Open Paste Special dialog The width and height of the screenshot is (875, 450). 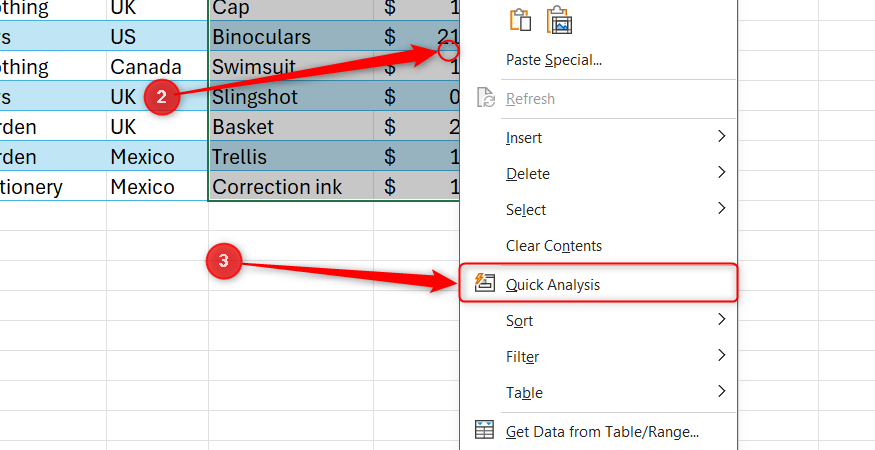[x=598, y=60]
